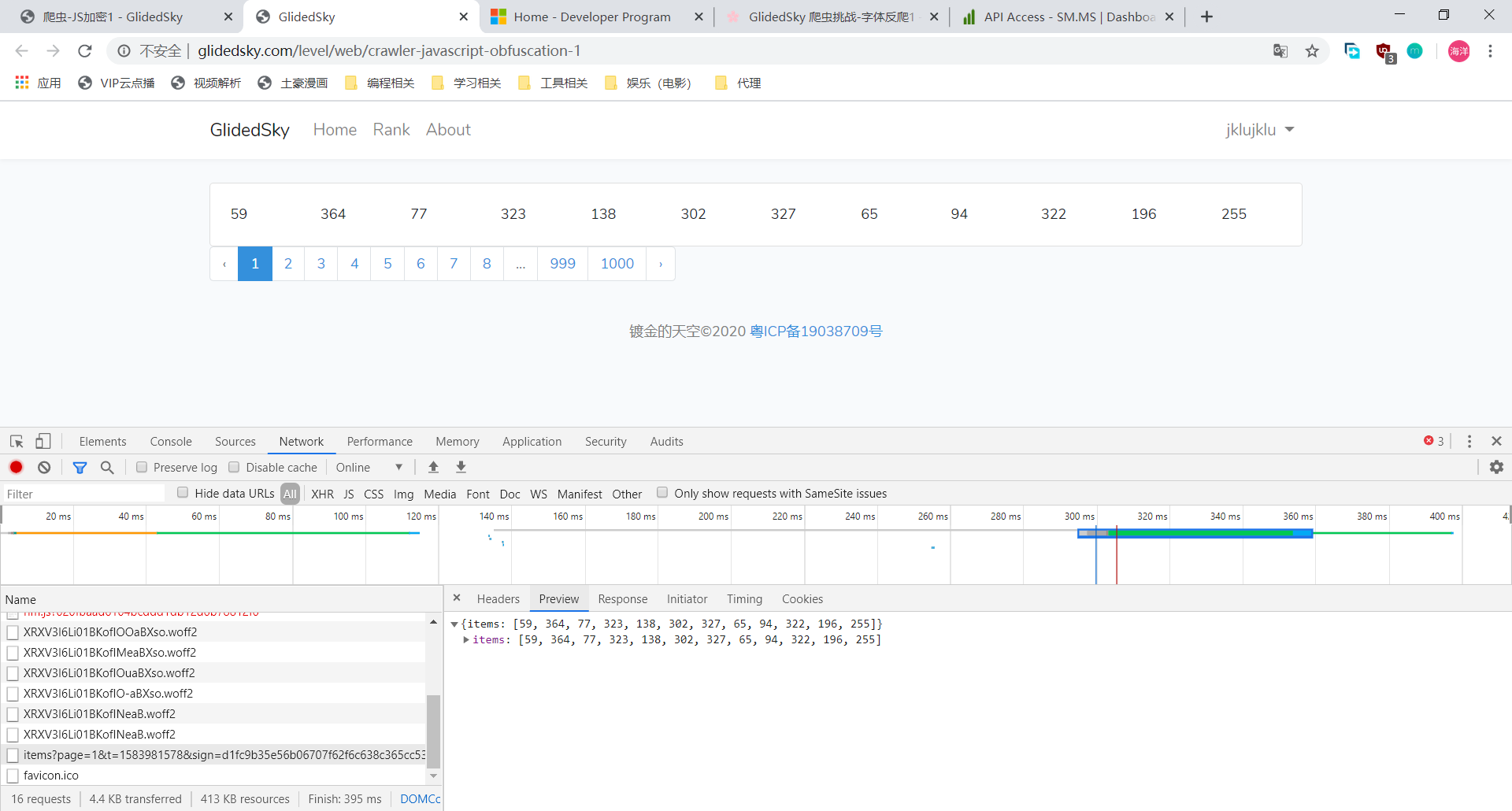
Task: Import HAR file with upload arrow
Action: click(x=433, y=467)
